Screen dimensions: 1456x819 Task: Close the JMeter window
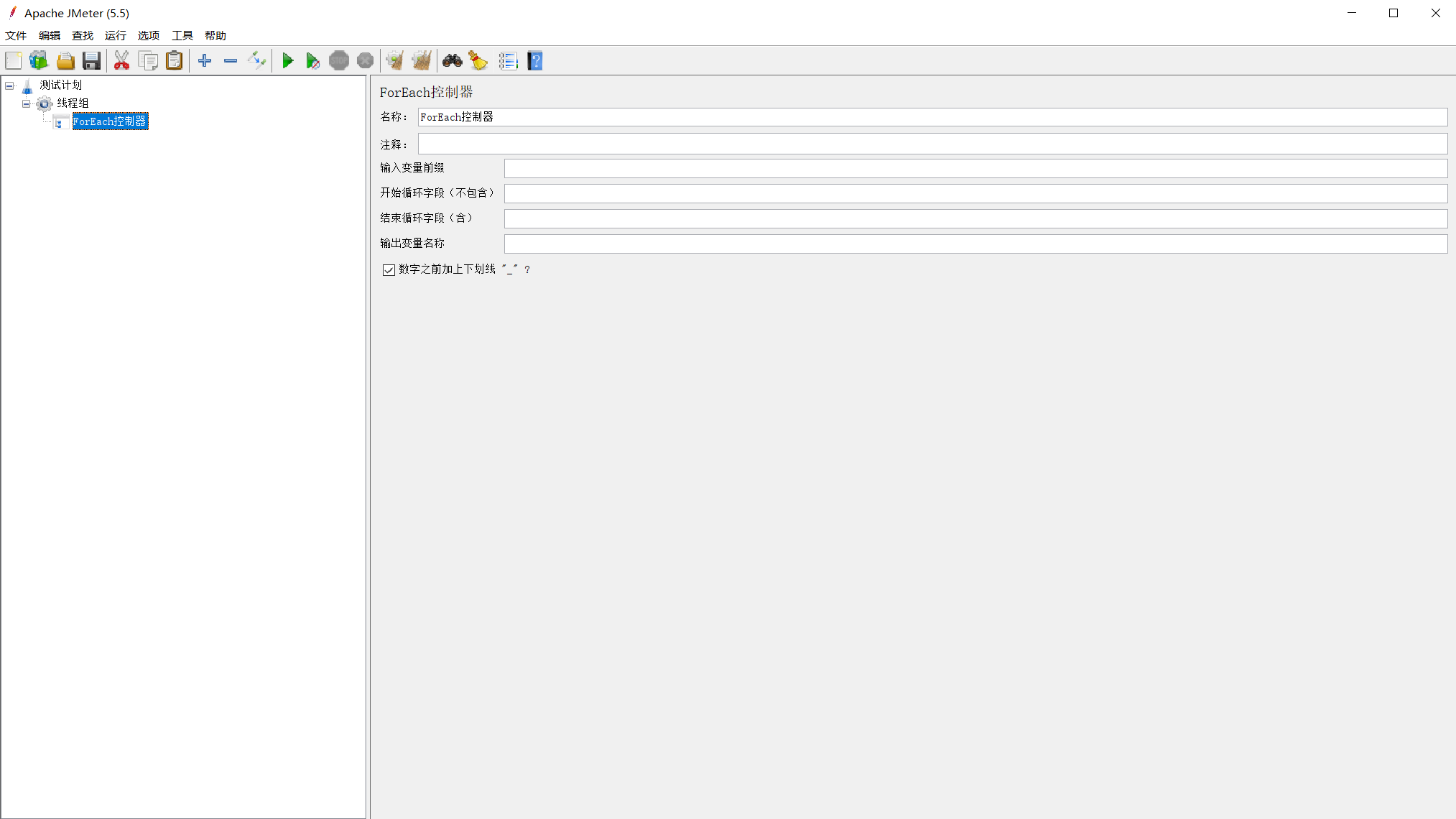pyautogui.click(x=1435, y=13)
